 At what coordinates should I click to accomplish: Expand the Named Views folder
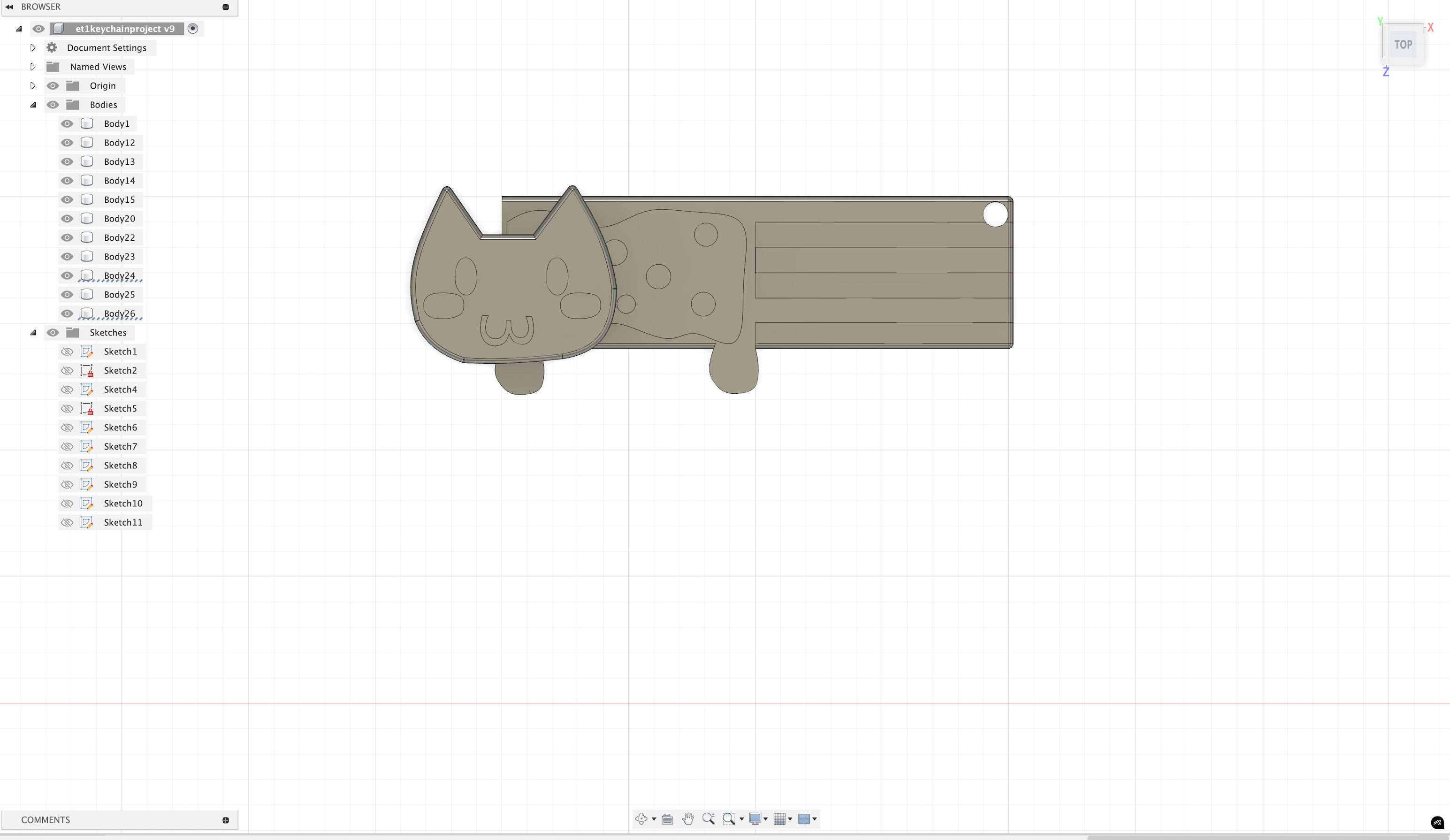click(33, 67)
